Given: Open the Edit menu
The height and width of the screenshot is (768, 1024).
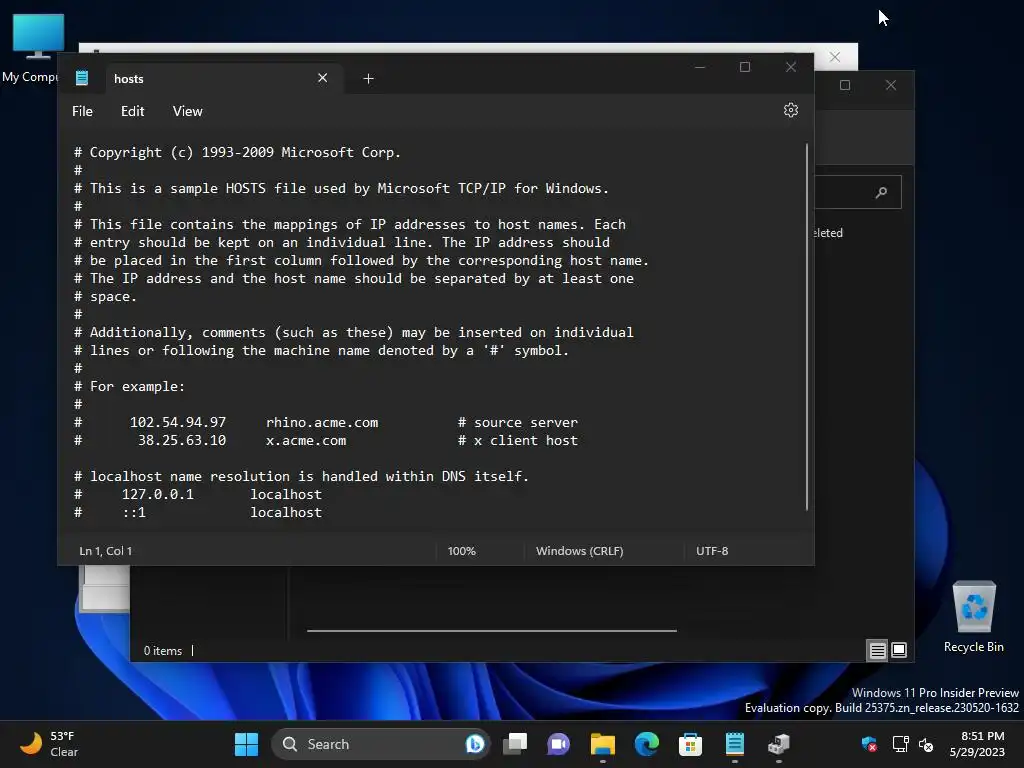Looking at the screenshot, I should click(133, 111).
